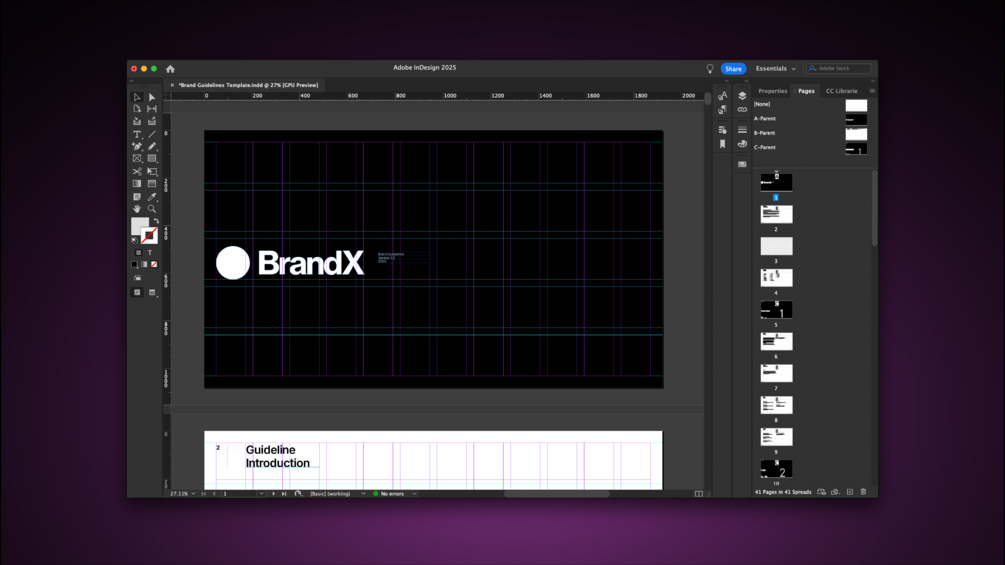This screenshot has height=565, width=1005.
Task: Open the preflight profile dropdown
Action: click(x=363, y=494)
